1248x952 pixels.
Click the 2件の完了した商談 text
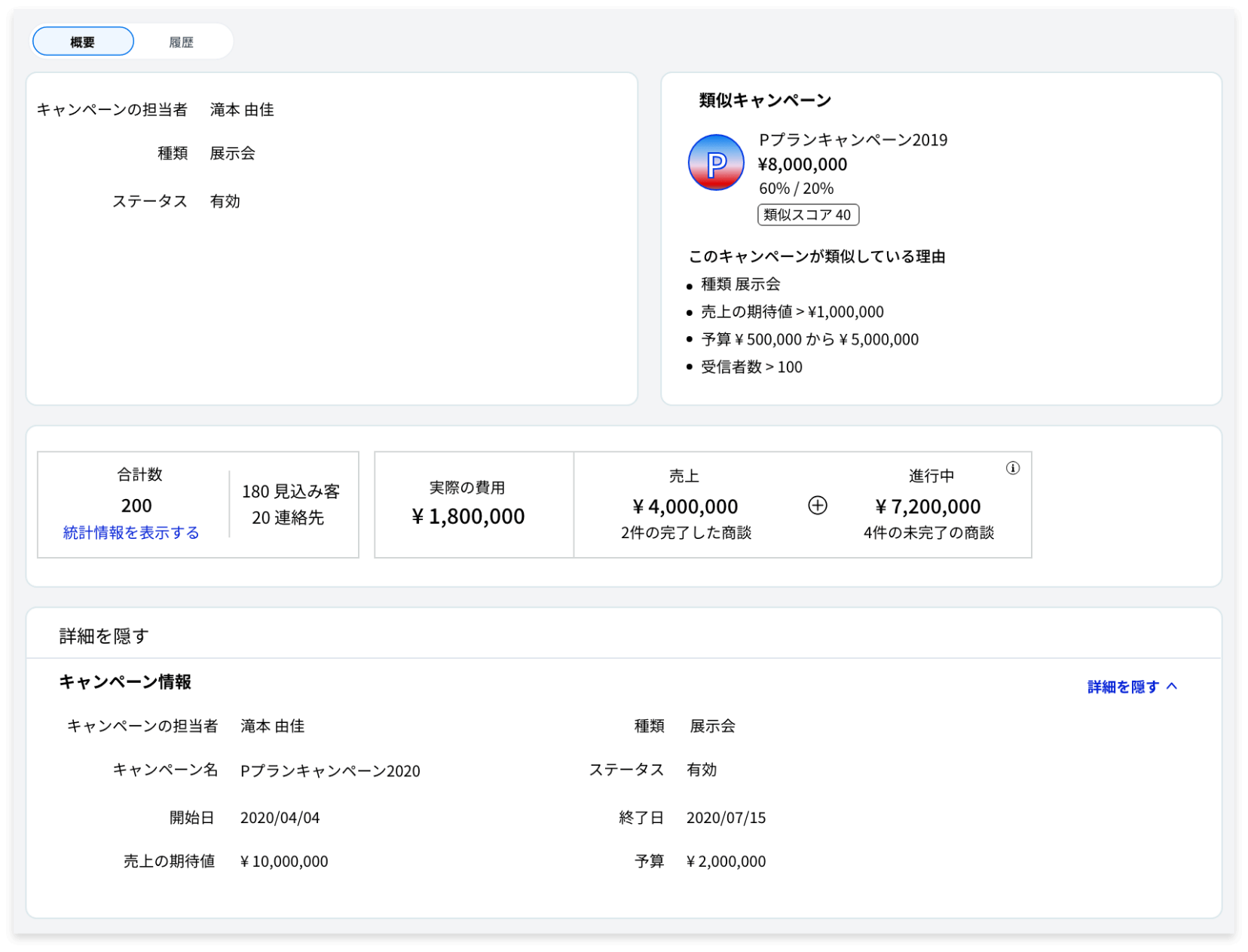pos(686,532)
